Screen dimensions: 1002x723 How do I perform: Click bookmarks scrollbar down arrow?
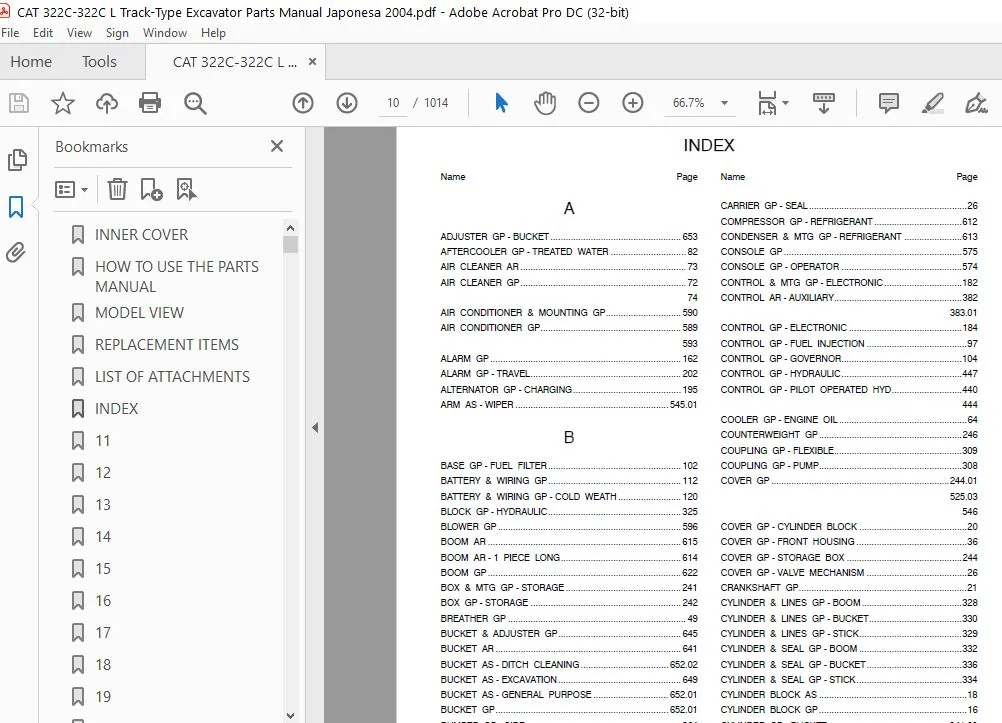[290, 716]
